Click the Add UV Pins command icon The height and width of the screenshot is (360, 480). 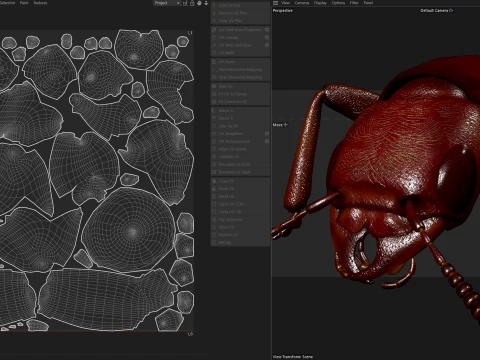pyautogui.click(x=214, y=6)
